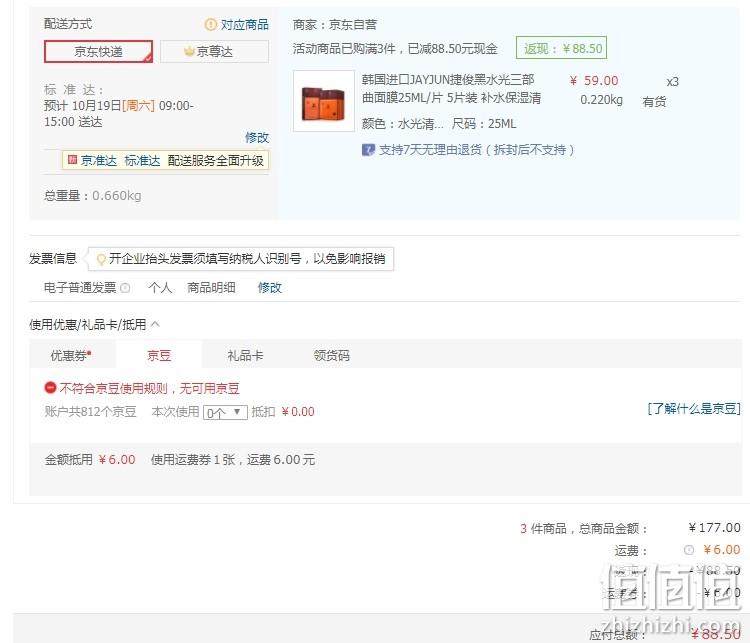
Task: Click the info icon next to 运费
Action: [689, 550]
